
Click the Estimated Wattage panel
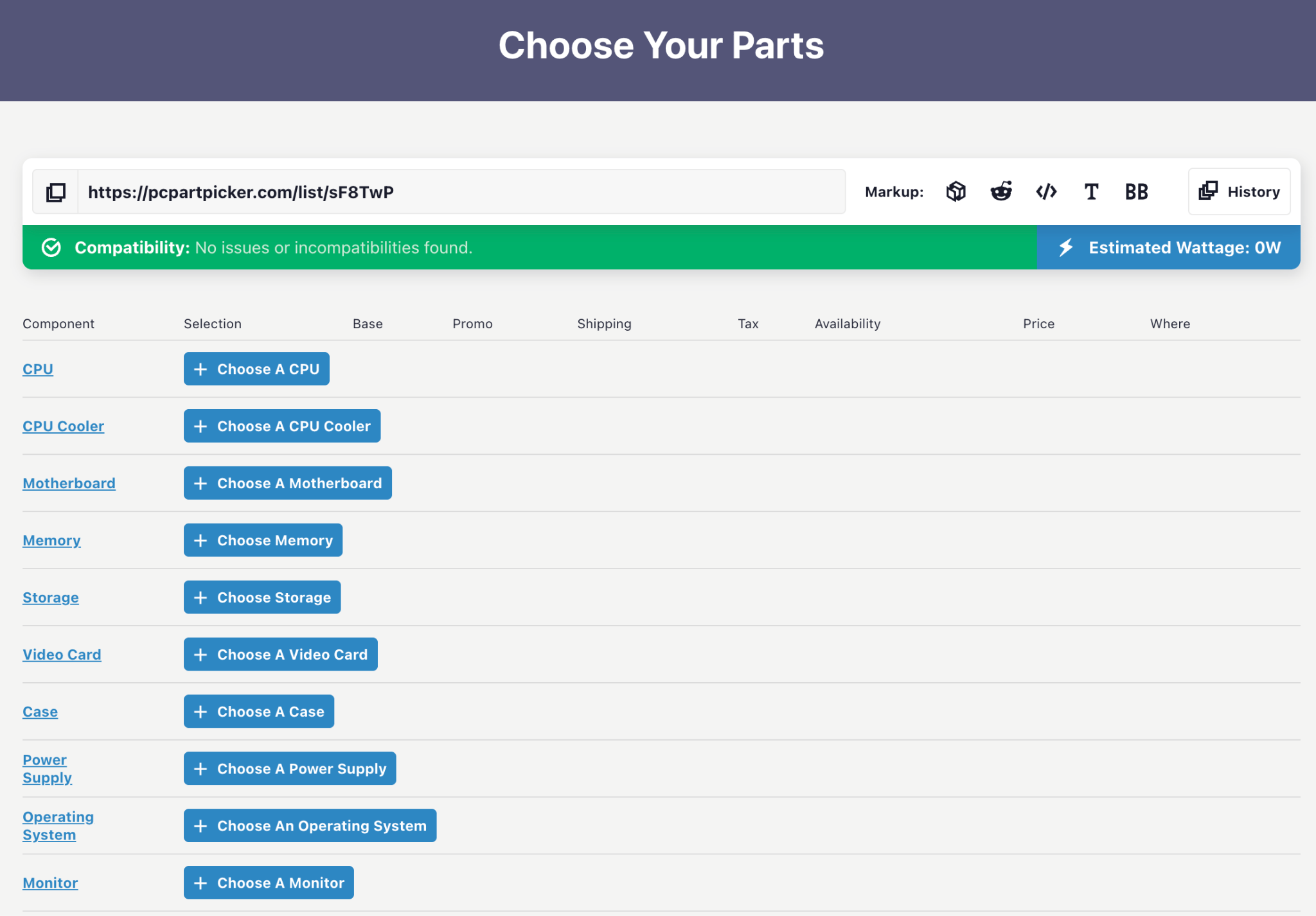(x=1168, y=247)
